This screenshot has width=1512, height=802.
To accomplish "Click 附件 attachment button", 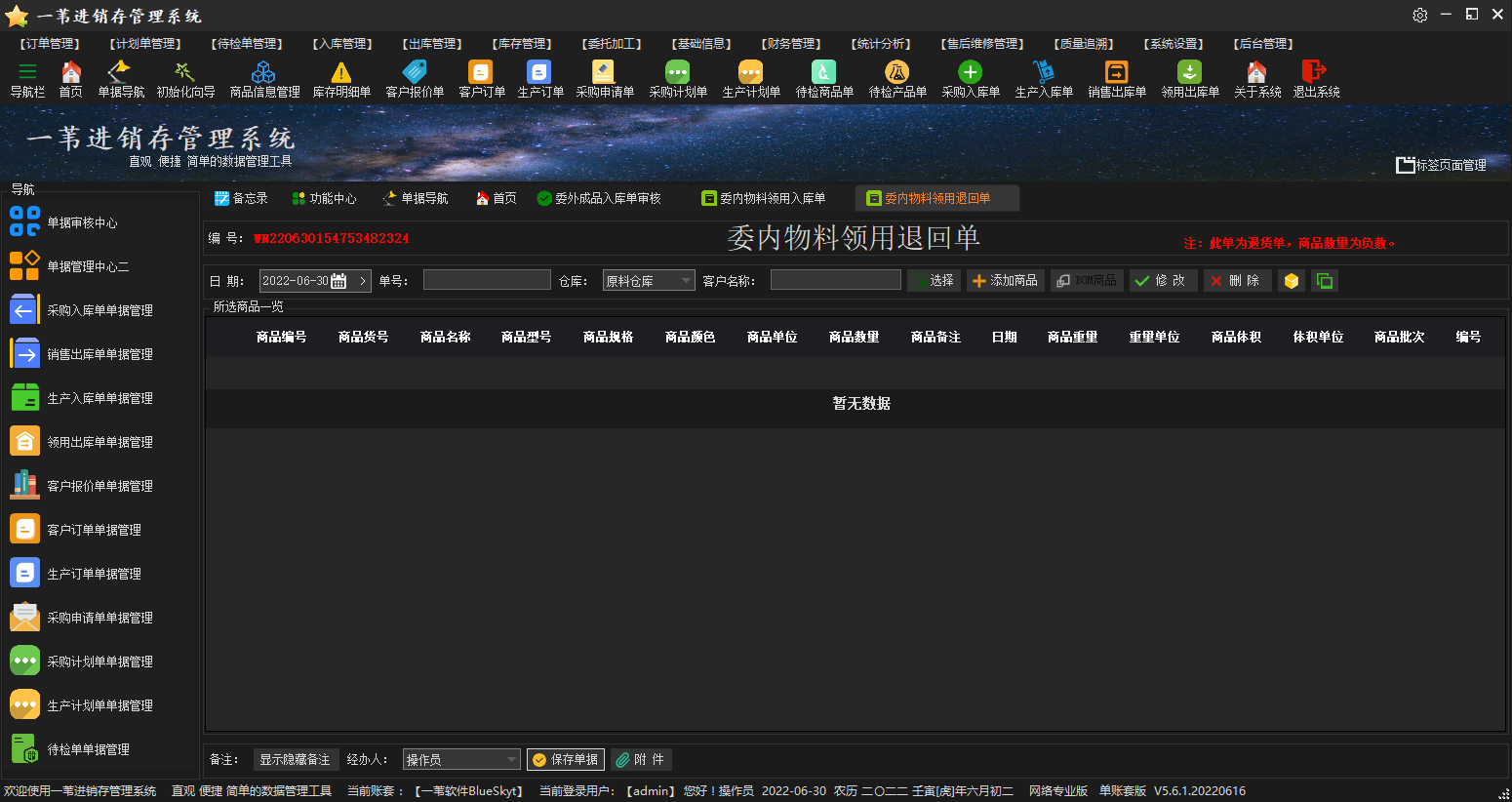I will coord(642,759).
